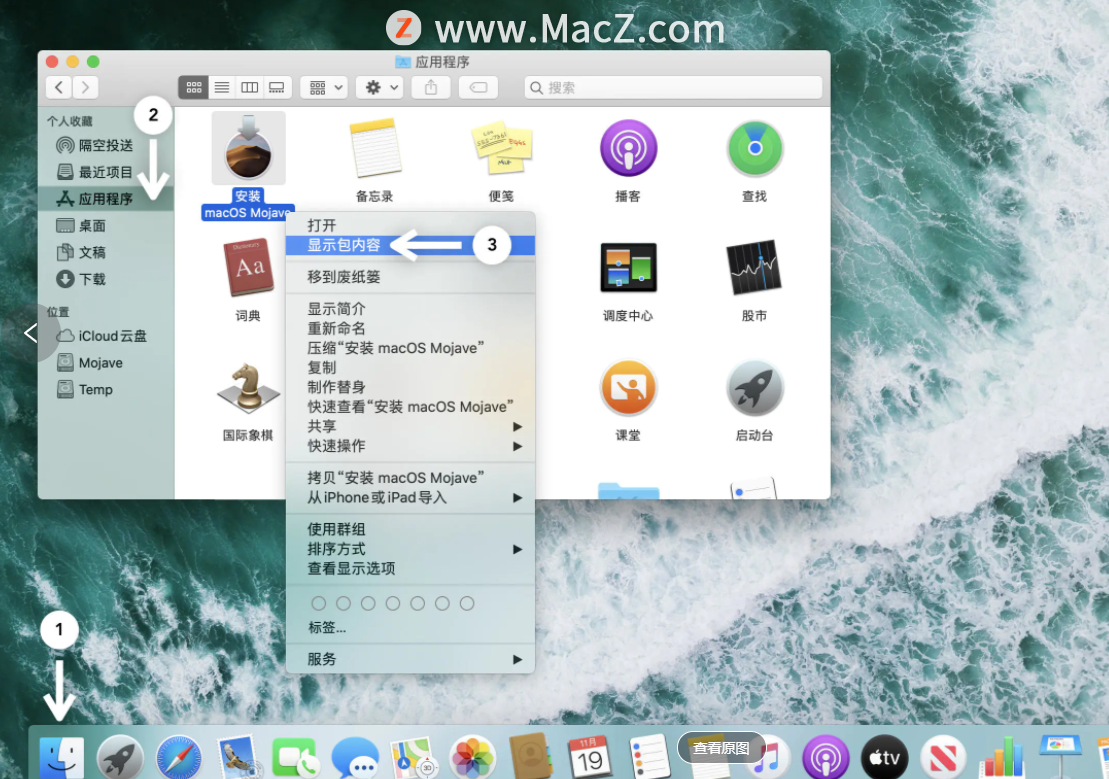Expand the 服务 submenu
The image size is (1109, 779).
(x=410, y=659)
